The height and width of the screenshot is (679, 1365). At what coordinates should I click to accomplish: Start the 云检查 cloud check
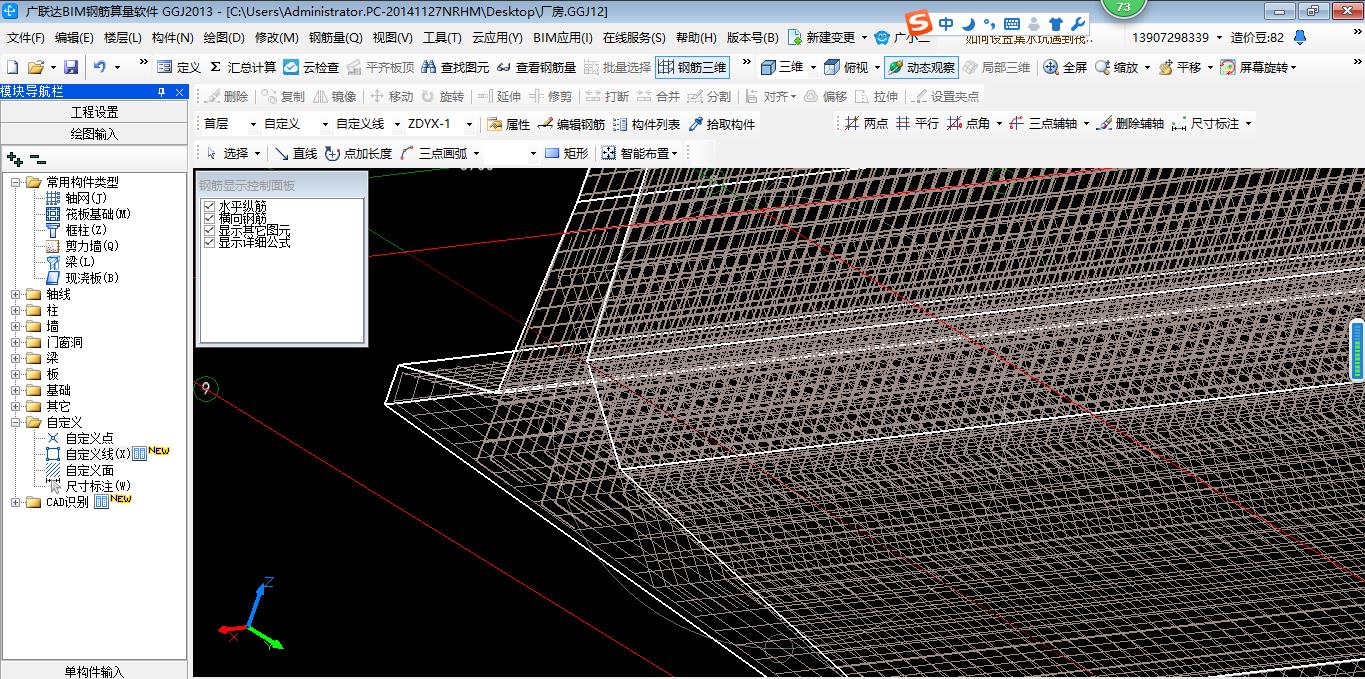click(x=311, y=67)
